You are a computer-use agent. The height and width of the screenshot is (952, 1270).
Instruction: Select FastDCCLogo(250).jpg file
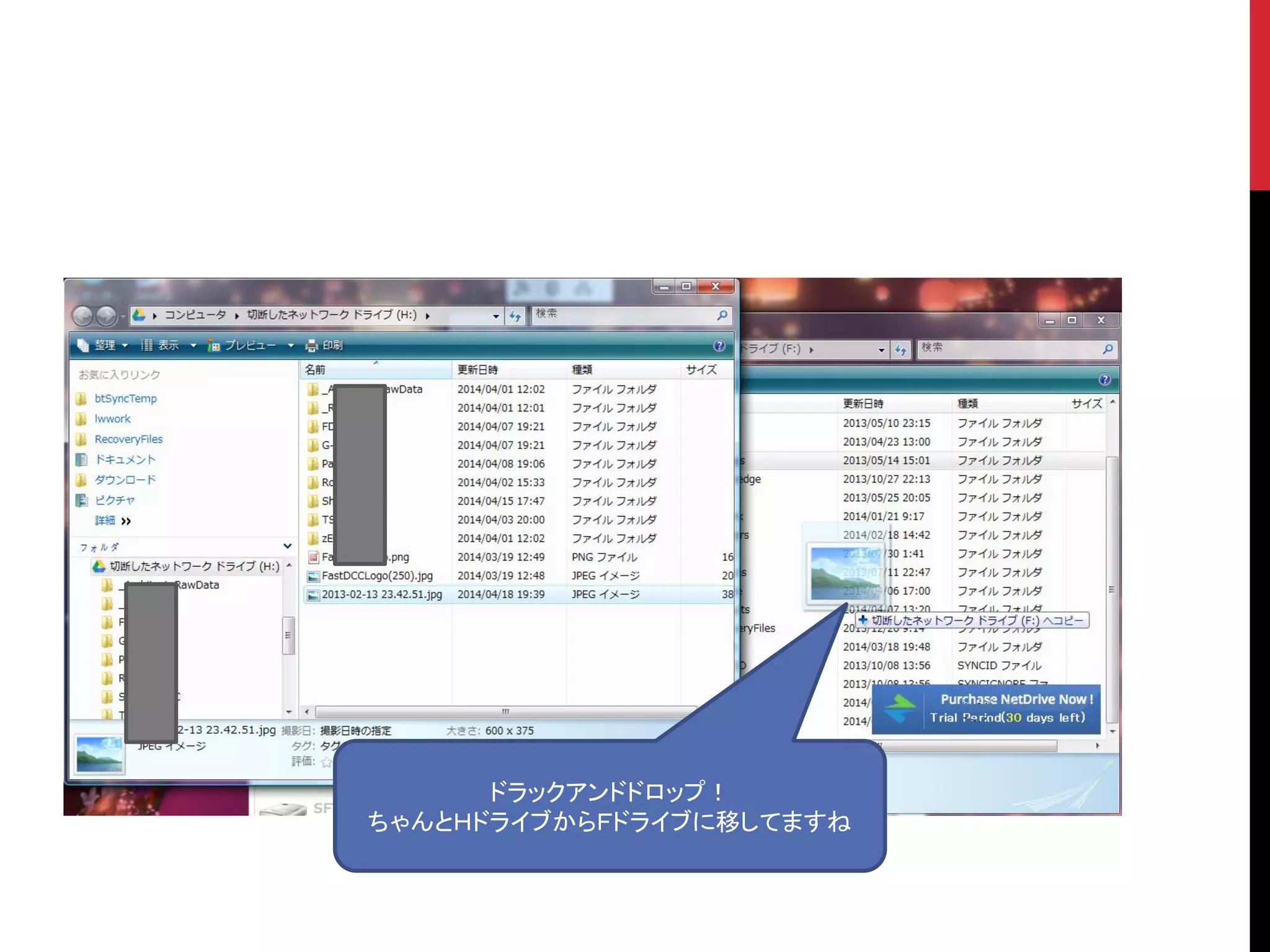click(376, 576)
